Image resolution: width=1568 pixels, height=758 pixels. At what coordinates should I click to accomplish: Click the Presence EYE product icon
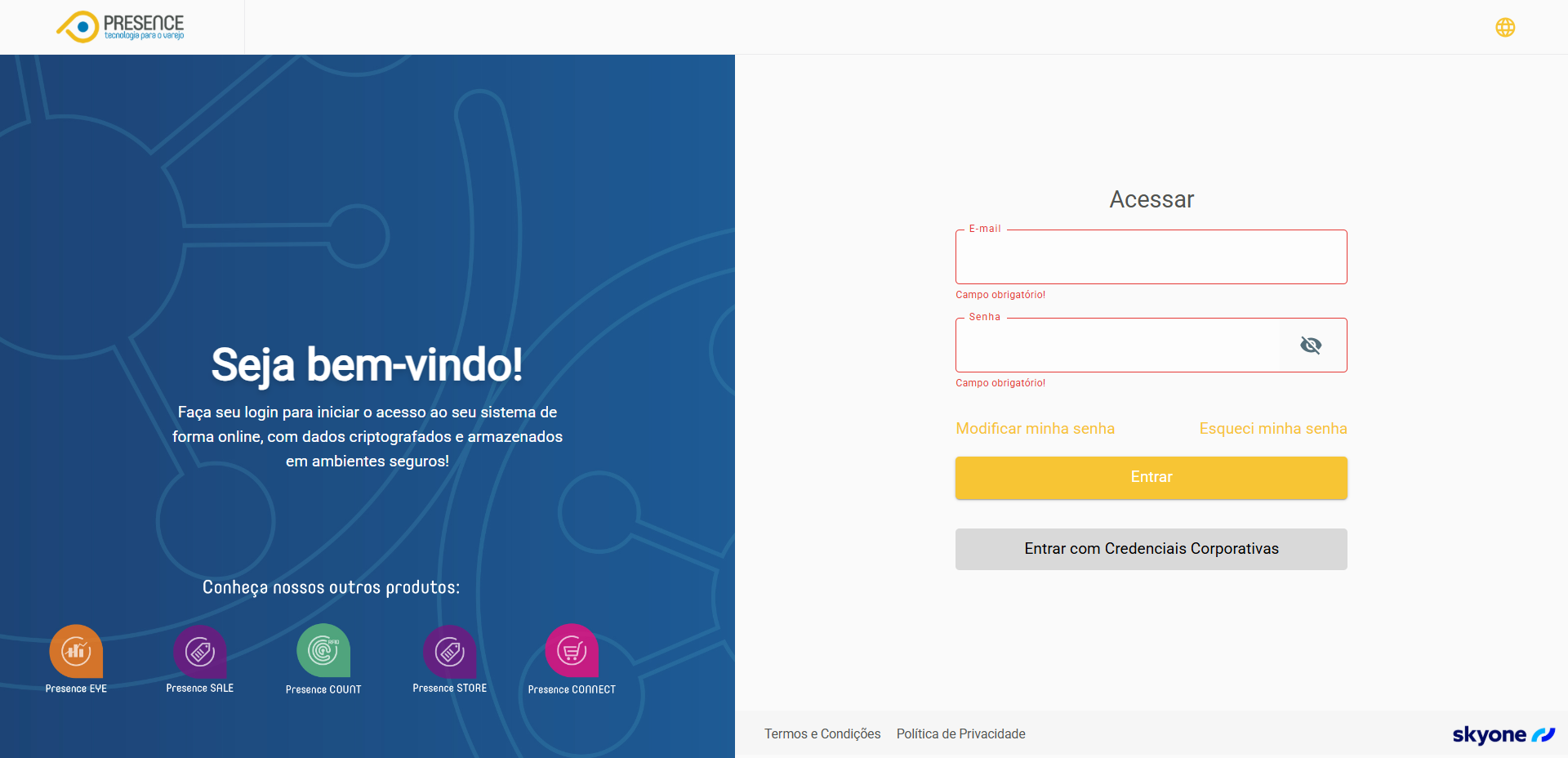(x=76, y=651)
